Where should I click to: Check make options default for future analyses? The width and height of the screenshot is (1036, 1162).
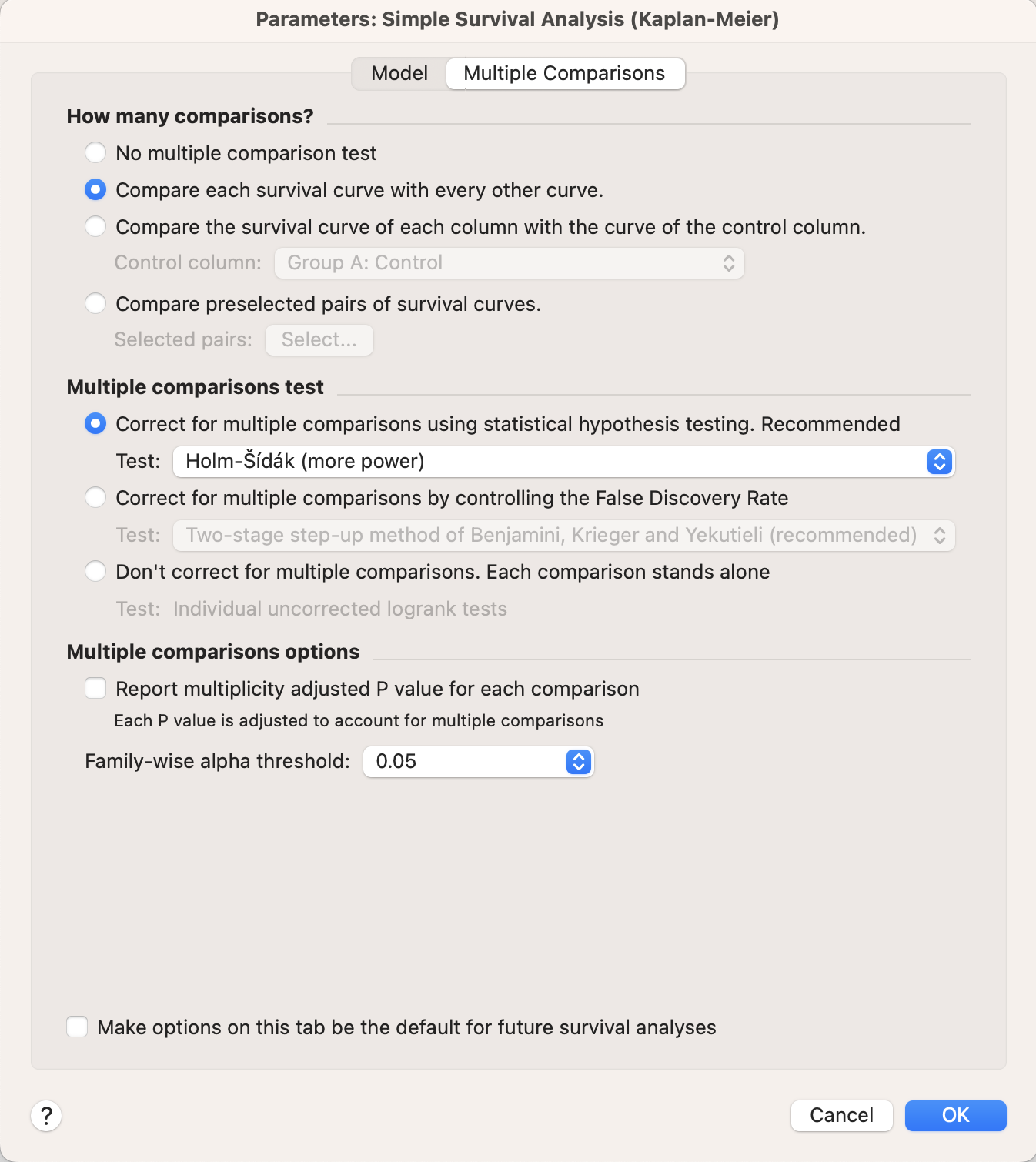click(x=77, y=1027)
